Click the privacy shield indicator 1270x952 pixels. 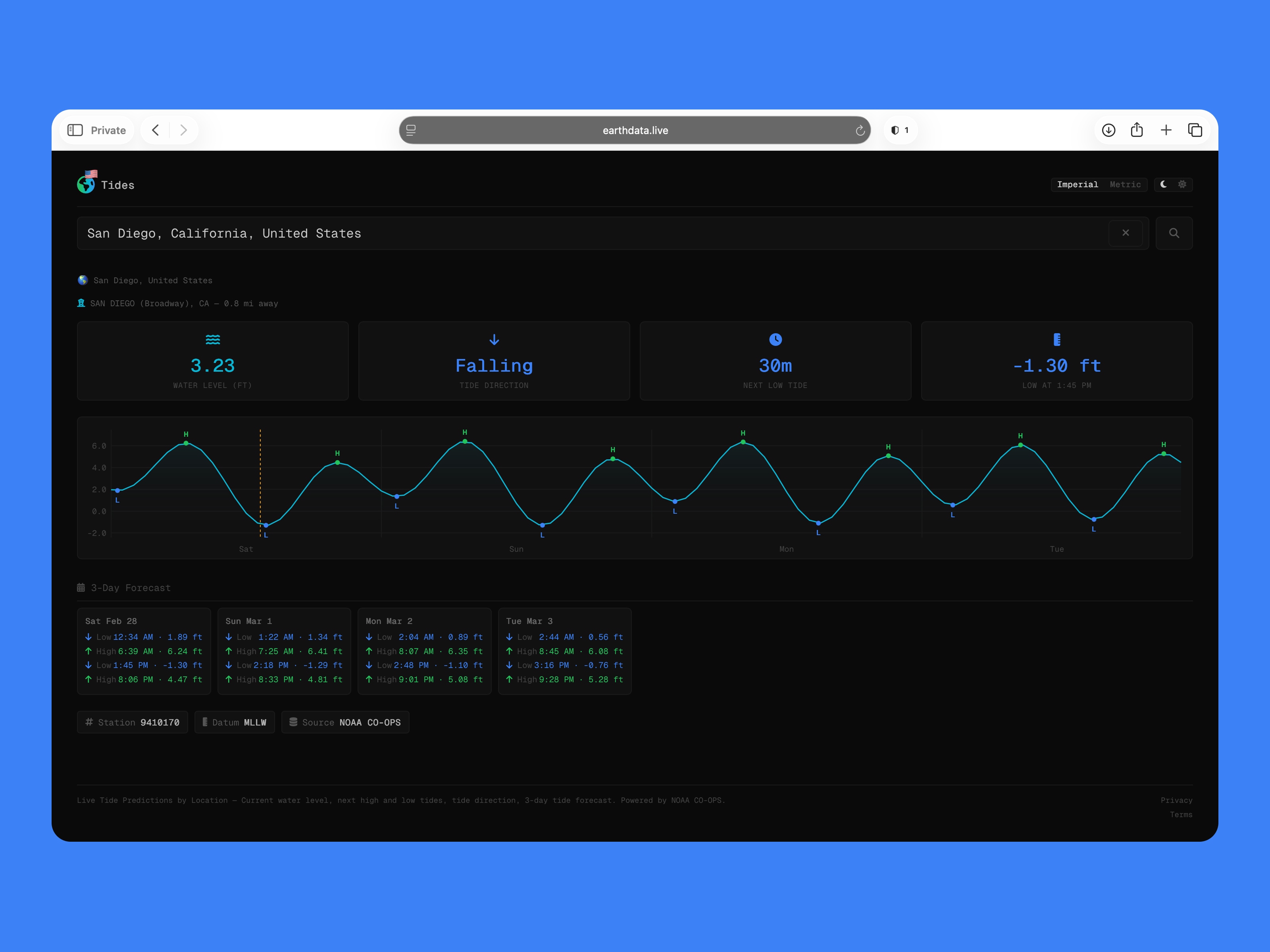[x=900, y=130]
